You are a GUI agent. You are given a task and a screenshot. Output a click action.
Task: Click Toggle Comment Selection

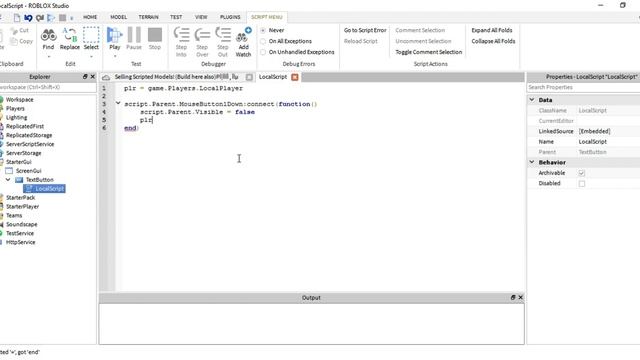coord(429,52)
